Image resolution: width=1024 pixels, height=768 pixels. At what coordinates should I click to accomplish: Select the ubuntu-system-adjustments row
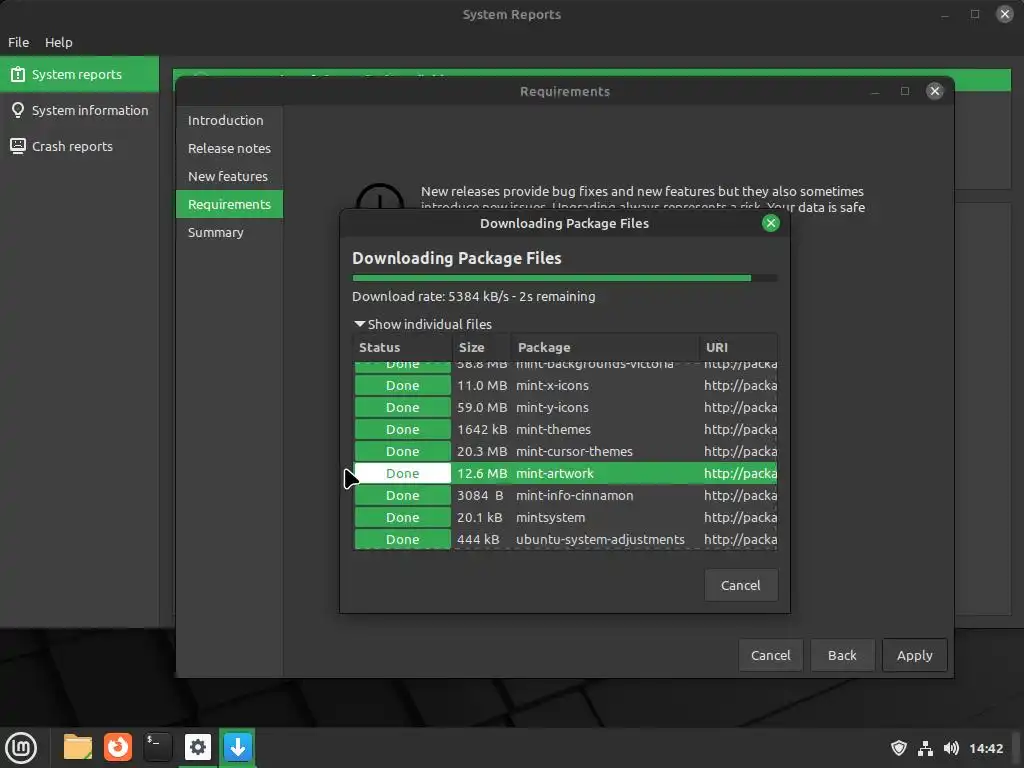565,539
